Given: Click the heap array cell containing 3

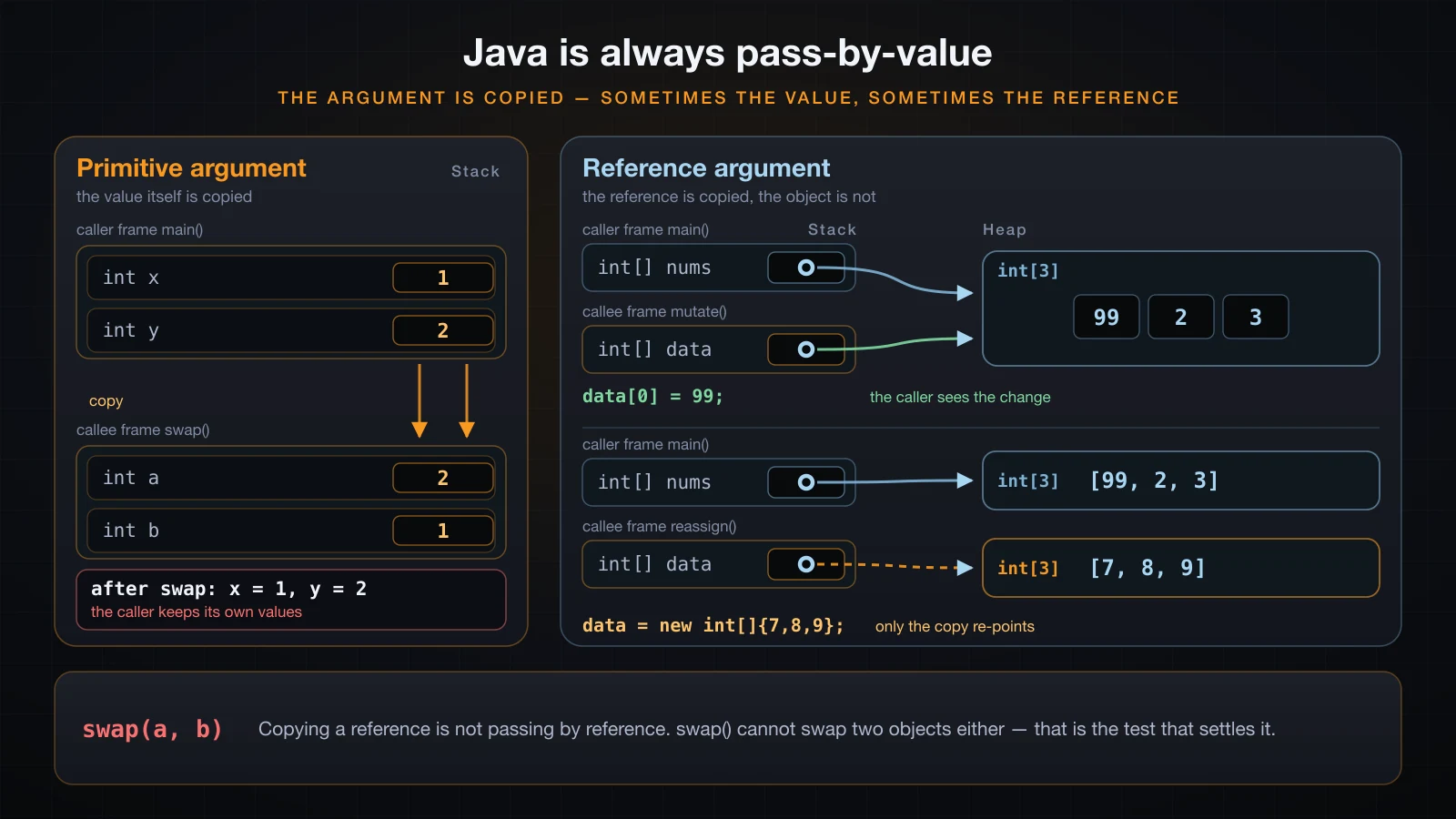Looking at the screenshot, I should [1256, 317].
